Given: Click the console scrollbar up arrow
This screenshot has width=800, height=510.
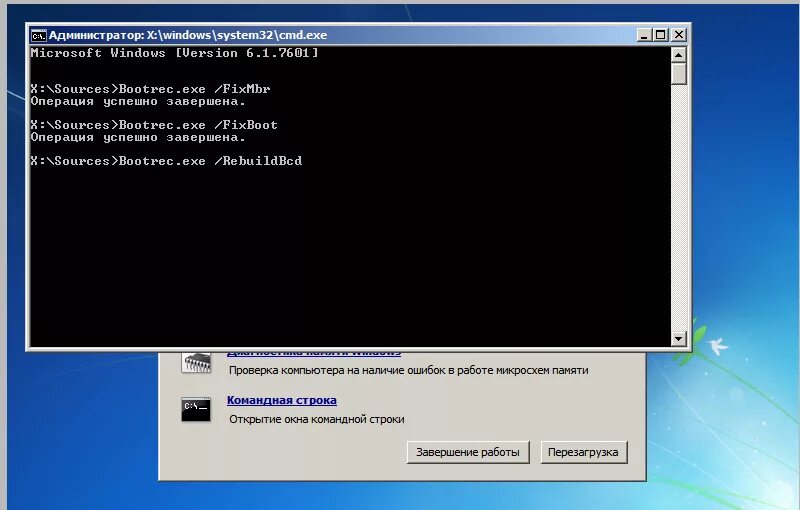Looking at the screenshot, I should pos(679,55).
